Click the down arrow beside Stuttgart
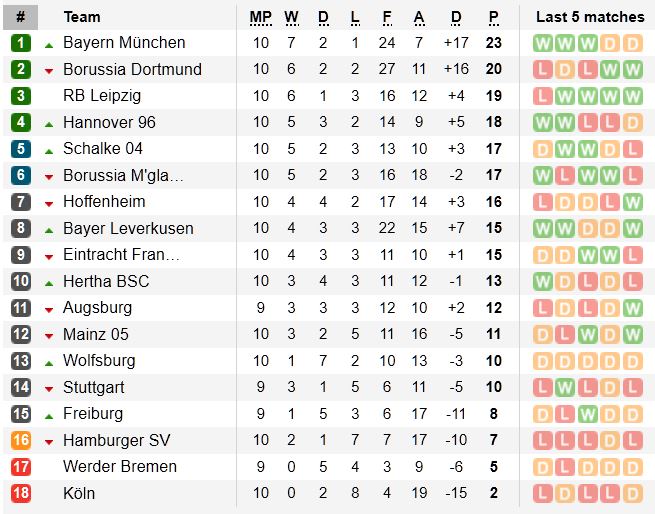655x514 pixels. [49, 388]
